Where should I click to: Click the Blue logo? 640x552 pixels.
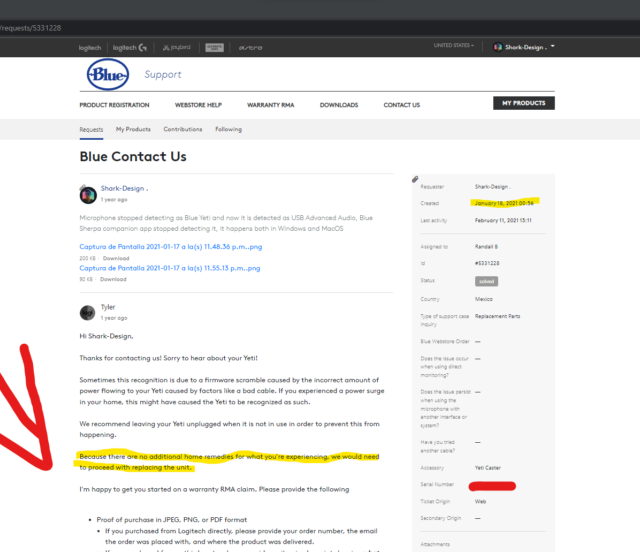tap(108, 74)
